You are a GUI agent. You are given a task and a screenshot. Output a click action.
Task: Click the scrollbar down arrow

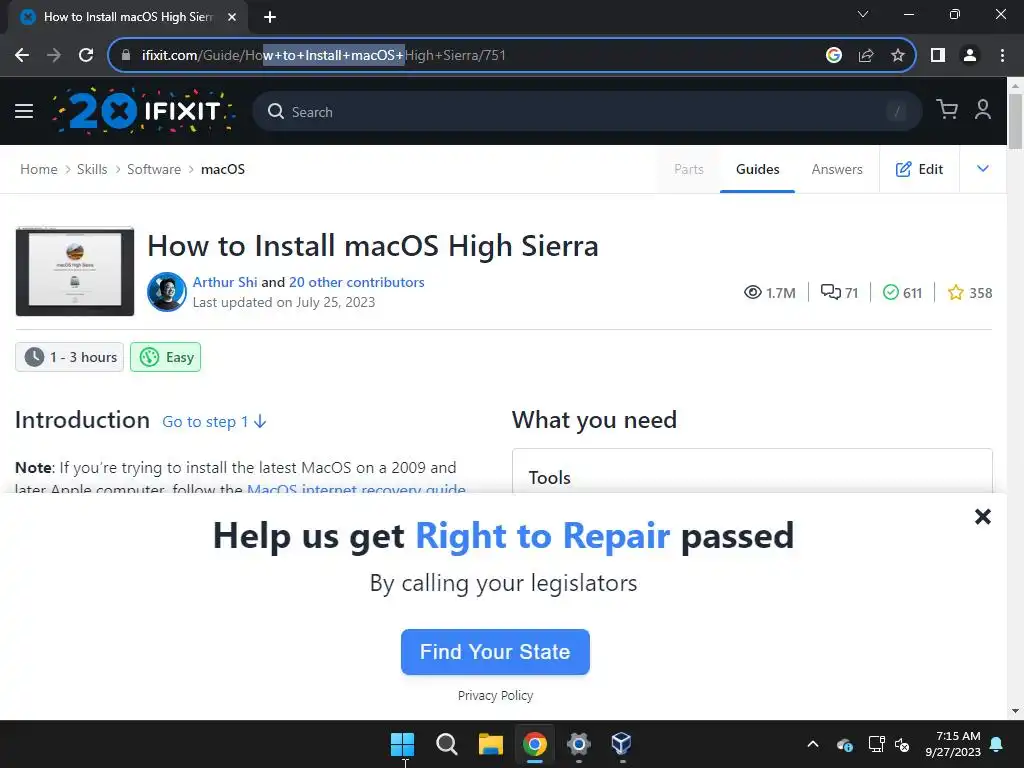1015,711
